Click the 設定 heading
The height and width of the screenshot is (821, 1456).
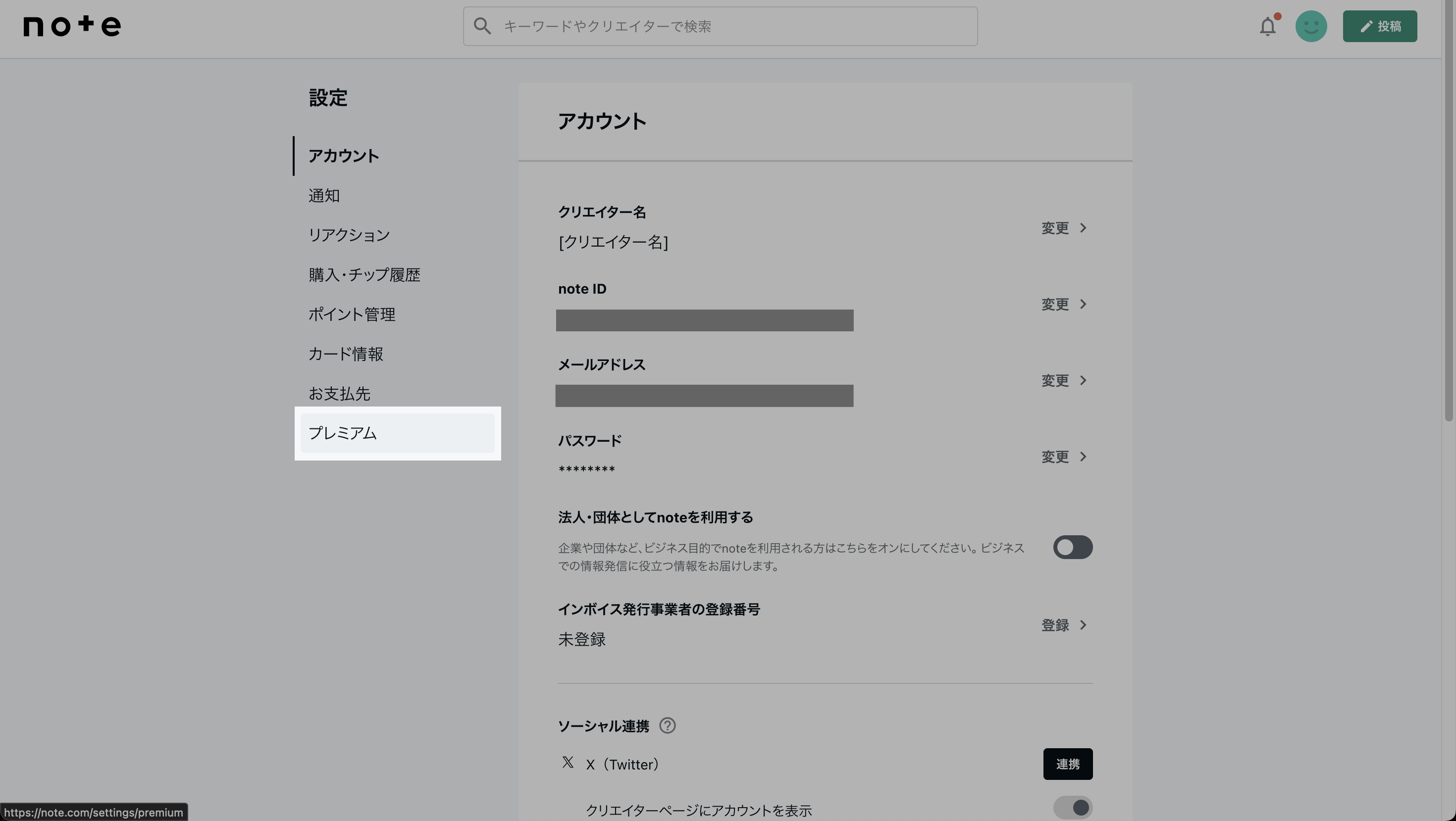(328, 98)
